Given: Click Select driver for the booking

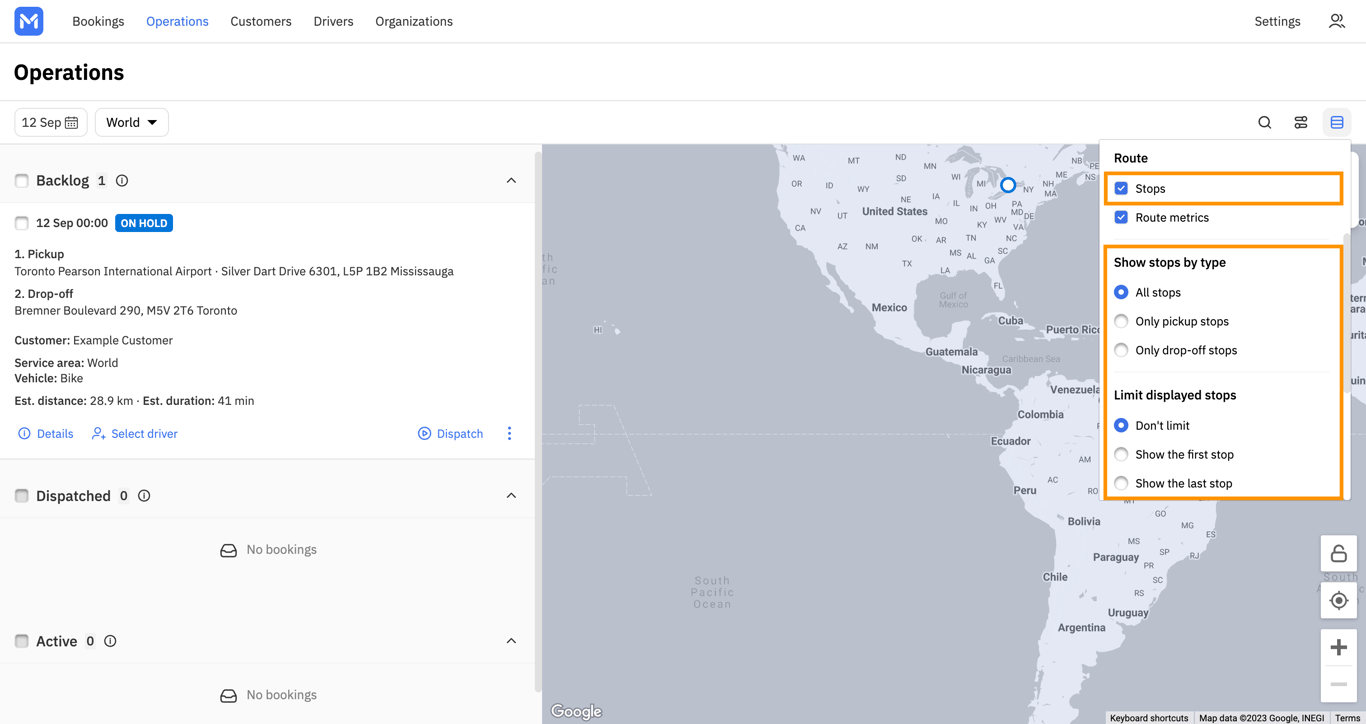Looking at the screenshot, I should point(135,434).
